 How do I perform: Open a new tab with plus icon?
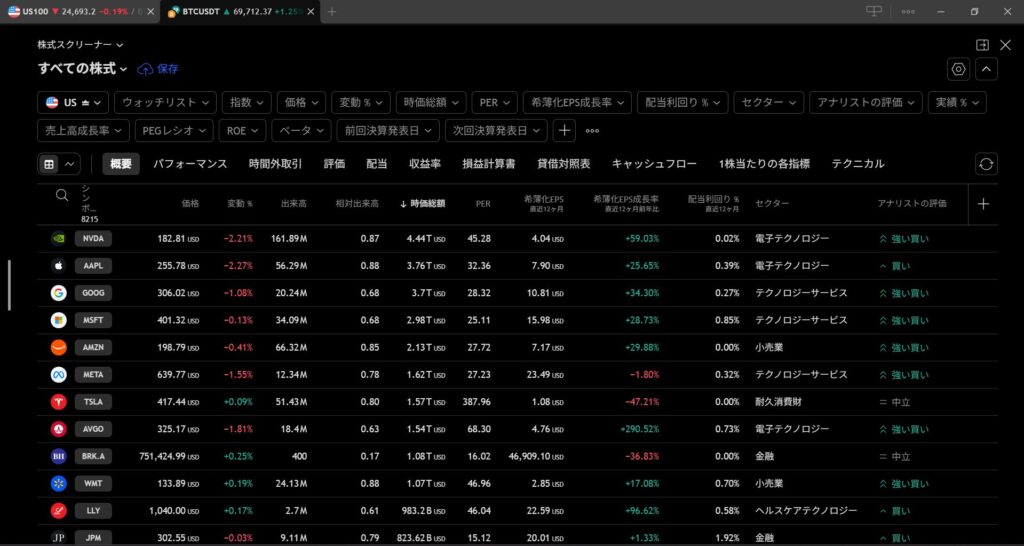332,11
